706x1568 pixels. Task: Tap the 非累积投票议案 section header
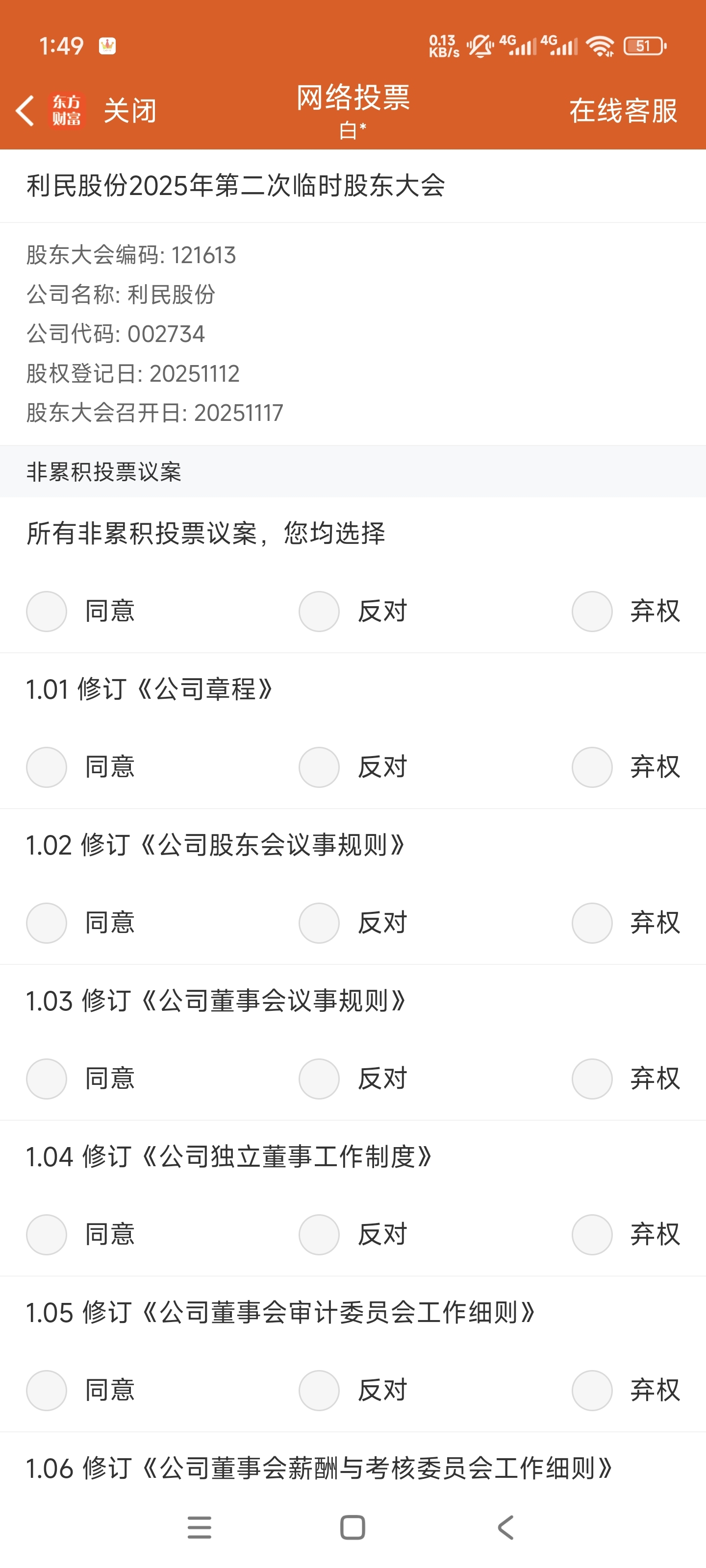[x=104, y=472]
